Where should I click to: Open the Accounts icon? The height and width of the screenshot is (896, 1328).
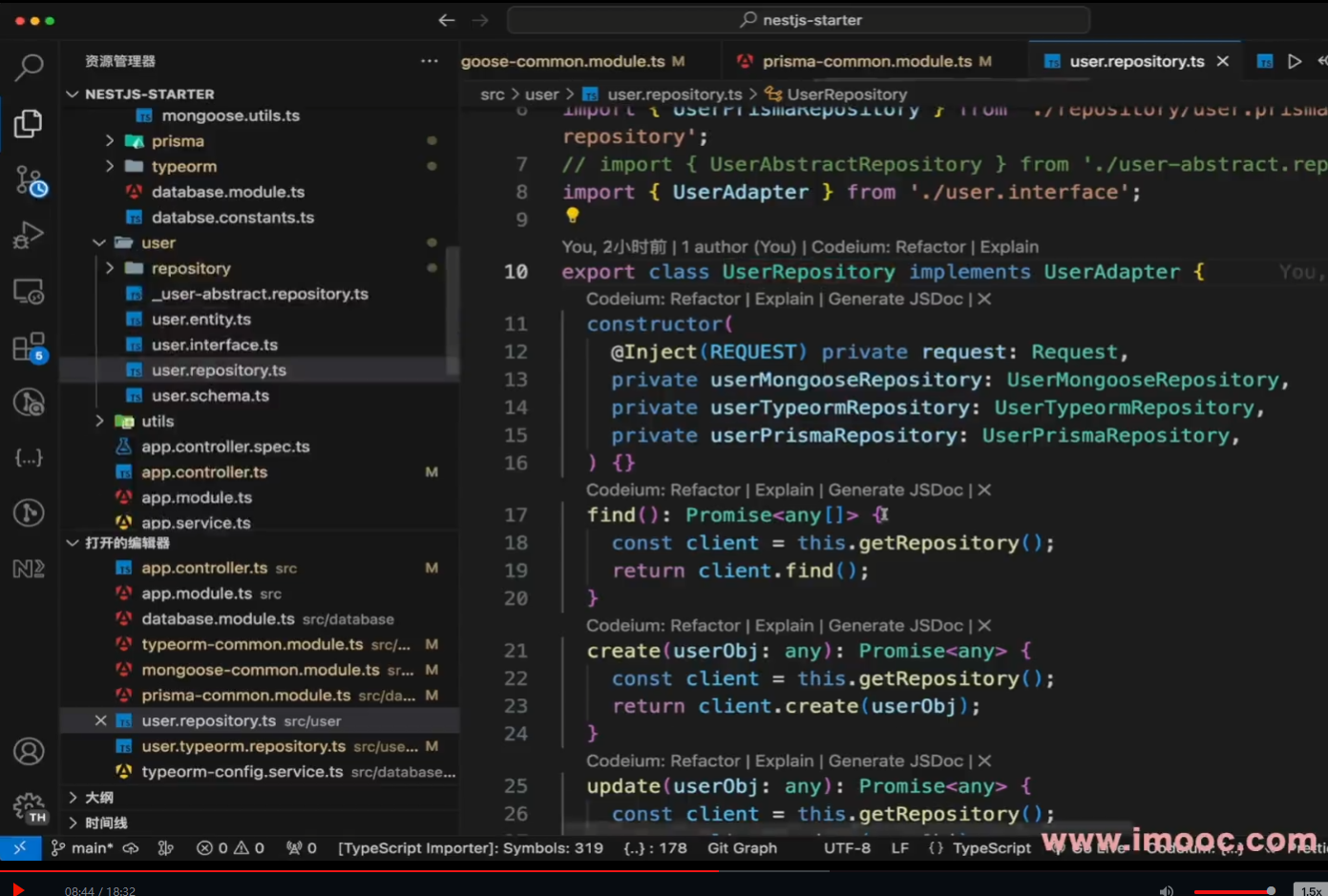[29, 752]
